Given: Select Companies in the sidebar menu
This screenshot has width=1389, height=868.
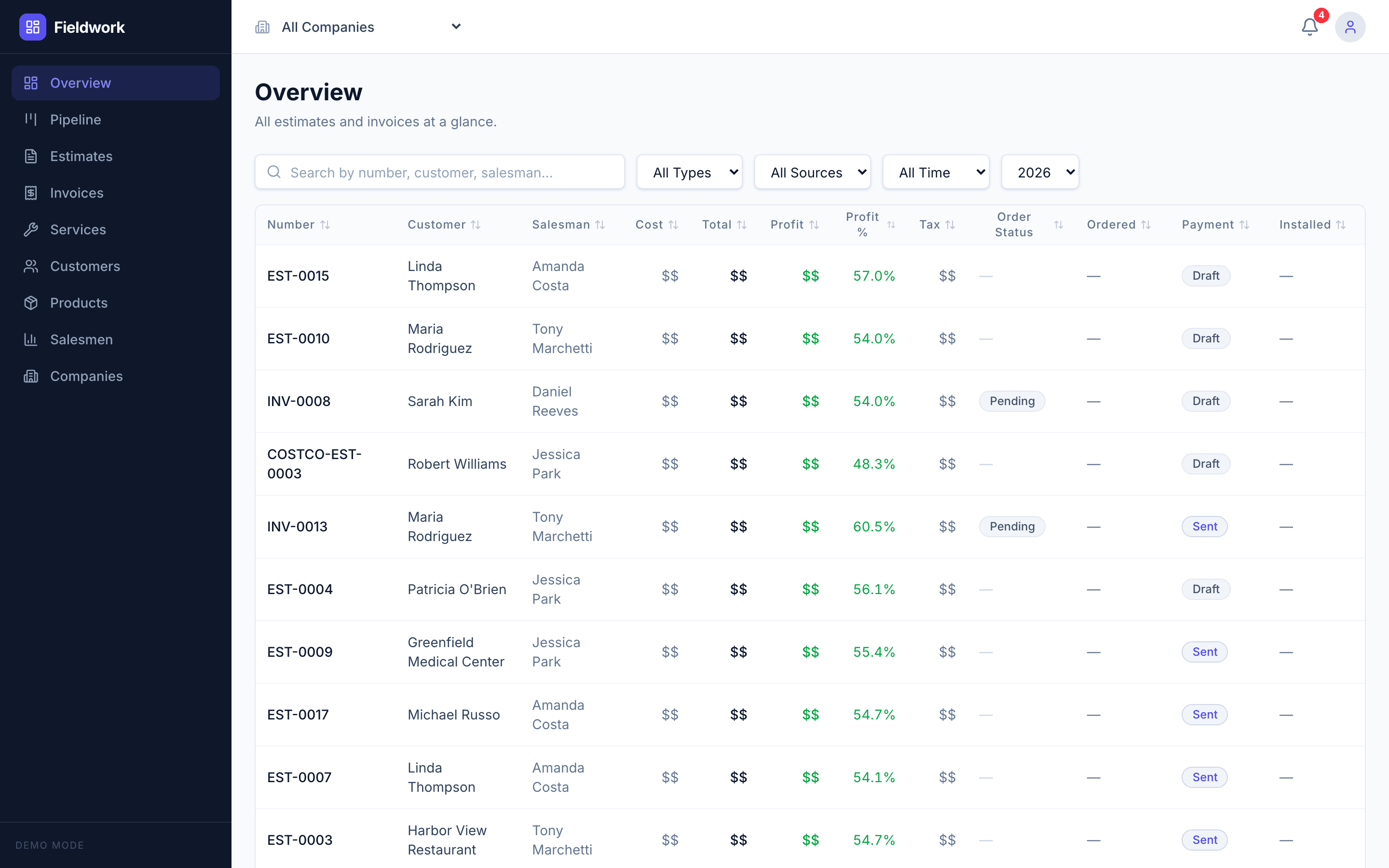Looking at the screenshot, I should (x=86, y=376).
